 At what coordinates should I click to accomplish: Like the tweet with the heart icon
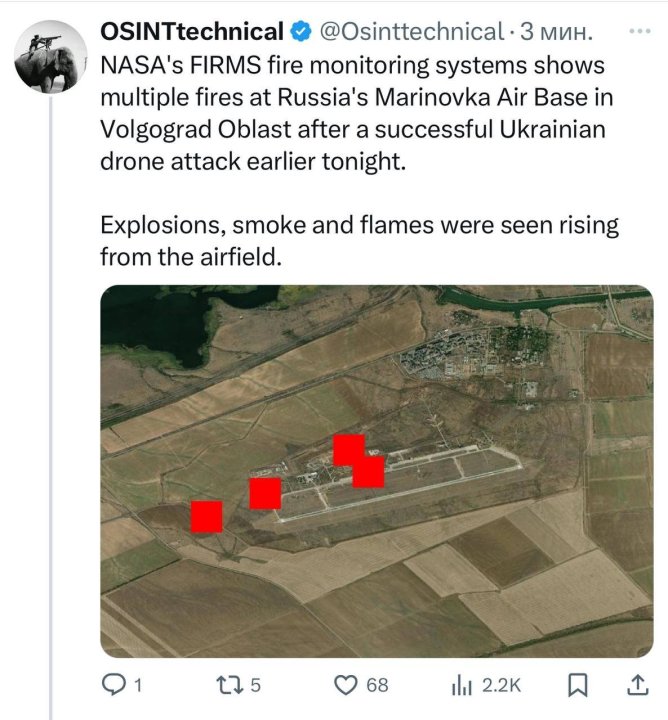point(346,685)
